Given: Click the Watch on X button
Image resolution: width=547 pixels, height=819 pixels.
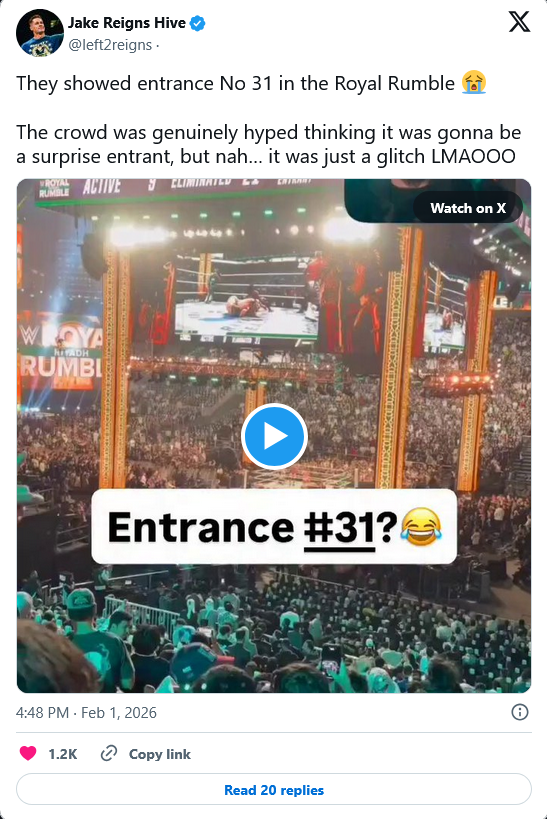Looking at the screenshot, I should [468, 208].
